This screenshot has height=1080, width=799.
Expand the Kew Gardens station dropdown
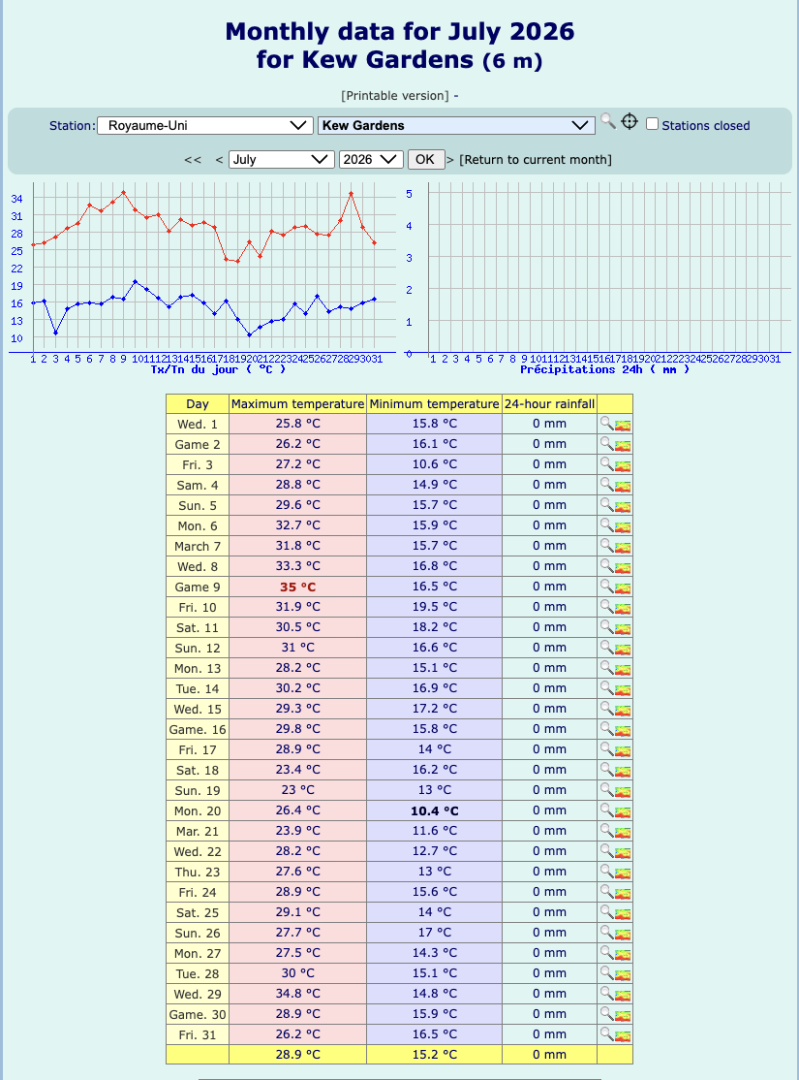(x=457, y=125)
